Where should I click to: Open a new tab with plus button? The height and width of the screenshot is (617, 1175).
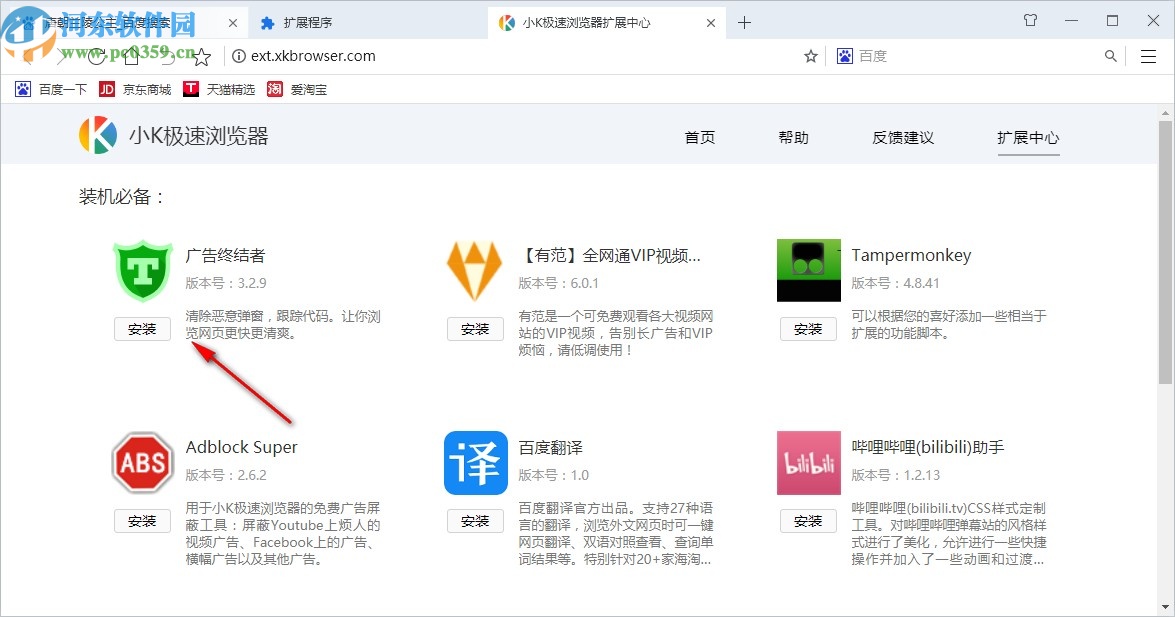point(744,21)
